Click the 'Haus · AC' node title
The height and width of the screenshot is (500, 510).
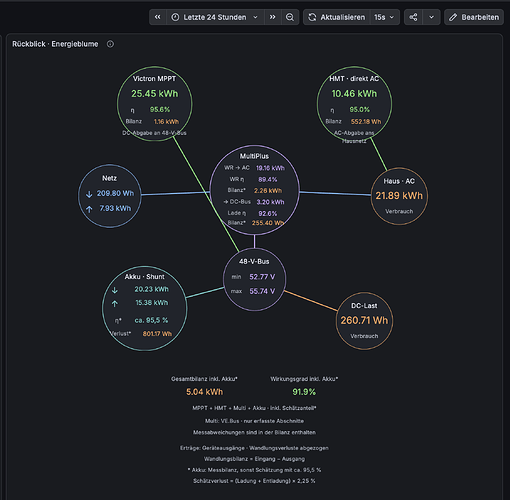pyautogui.click(x=399, y=181)
